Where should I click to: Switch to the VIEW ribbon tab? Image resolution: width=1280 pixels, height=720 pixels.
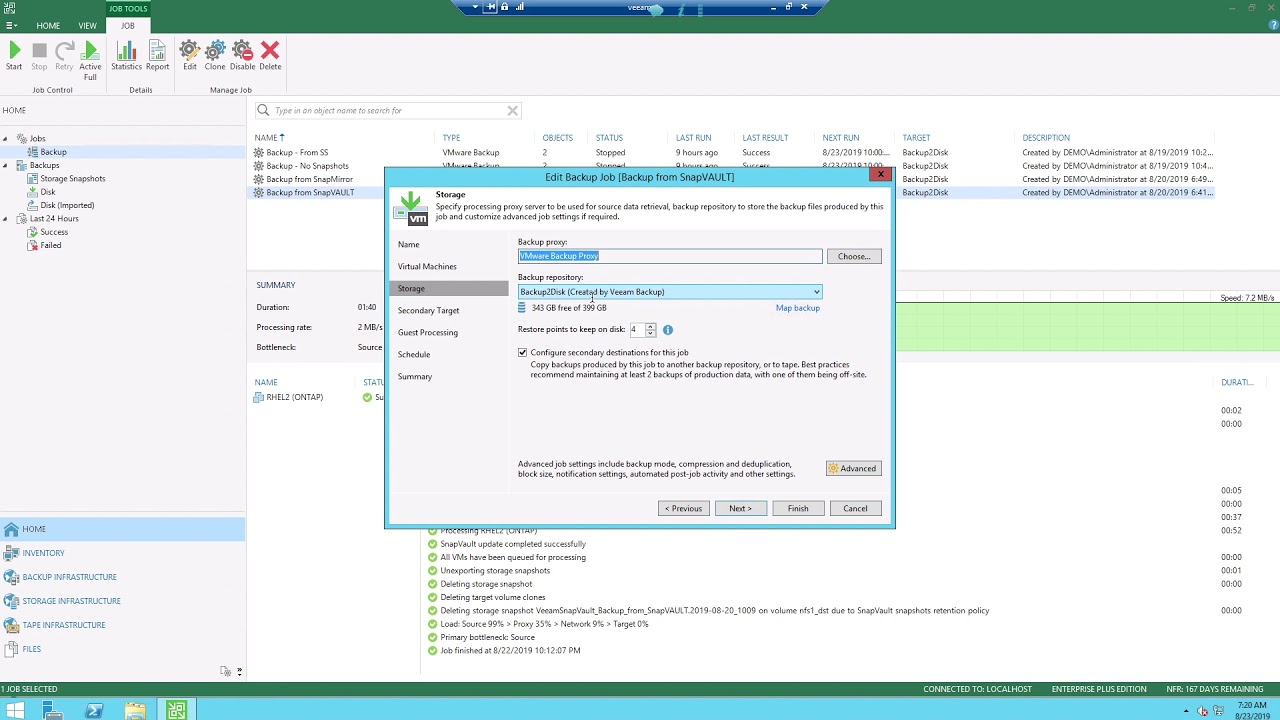tap(88, 26)
